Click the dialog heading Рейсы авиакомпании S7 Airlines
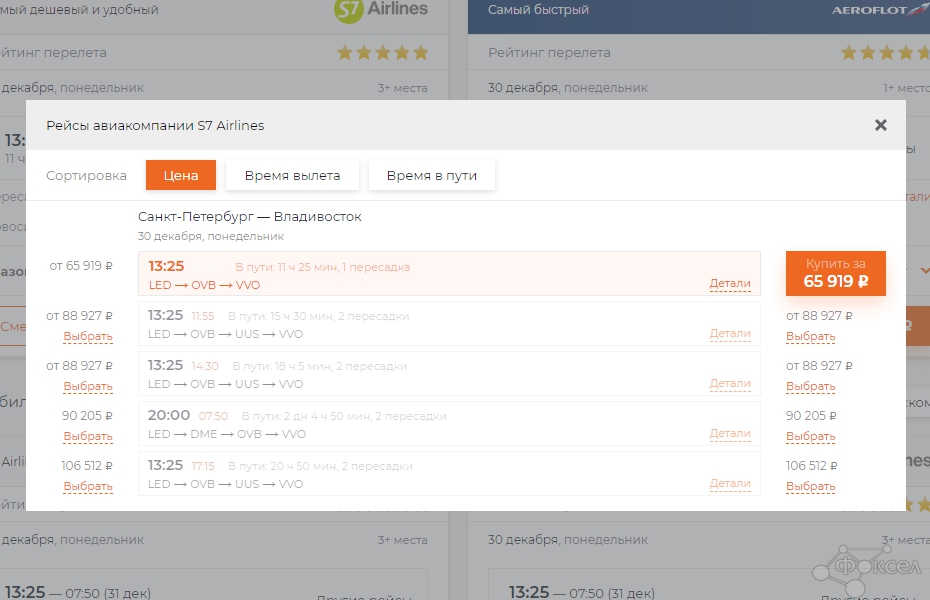Image resolution: width=930 pixels, height=600 pixels. pos(155,125)
